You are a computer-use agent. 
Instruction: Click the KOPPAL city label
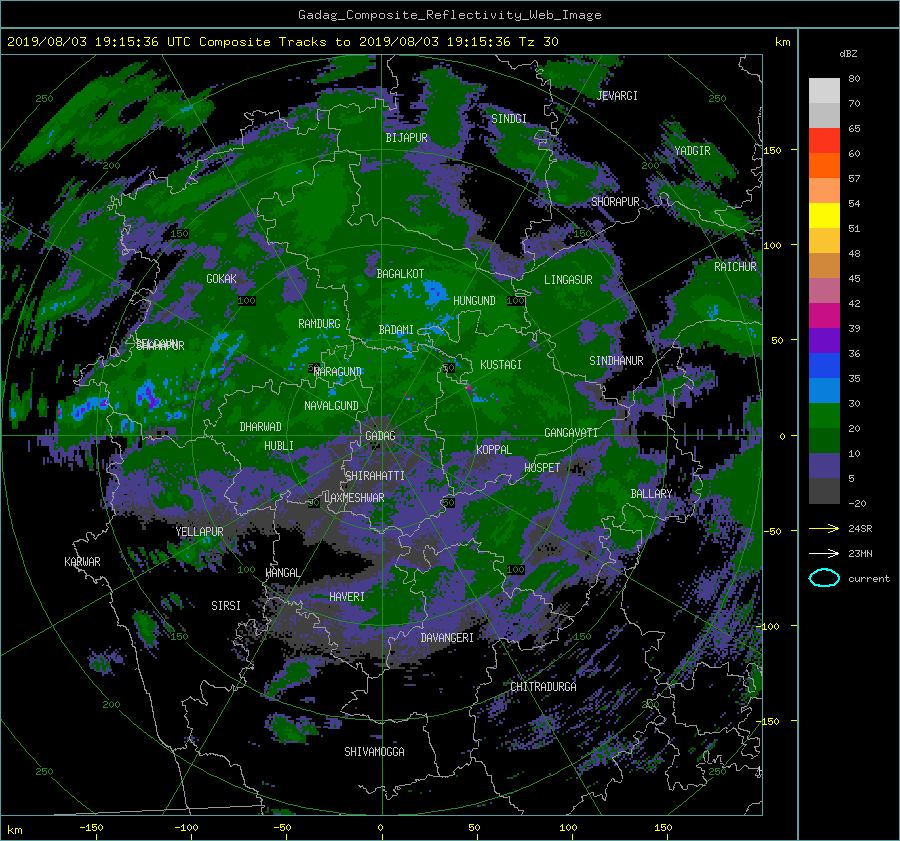coord(494,450)
